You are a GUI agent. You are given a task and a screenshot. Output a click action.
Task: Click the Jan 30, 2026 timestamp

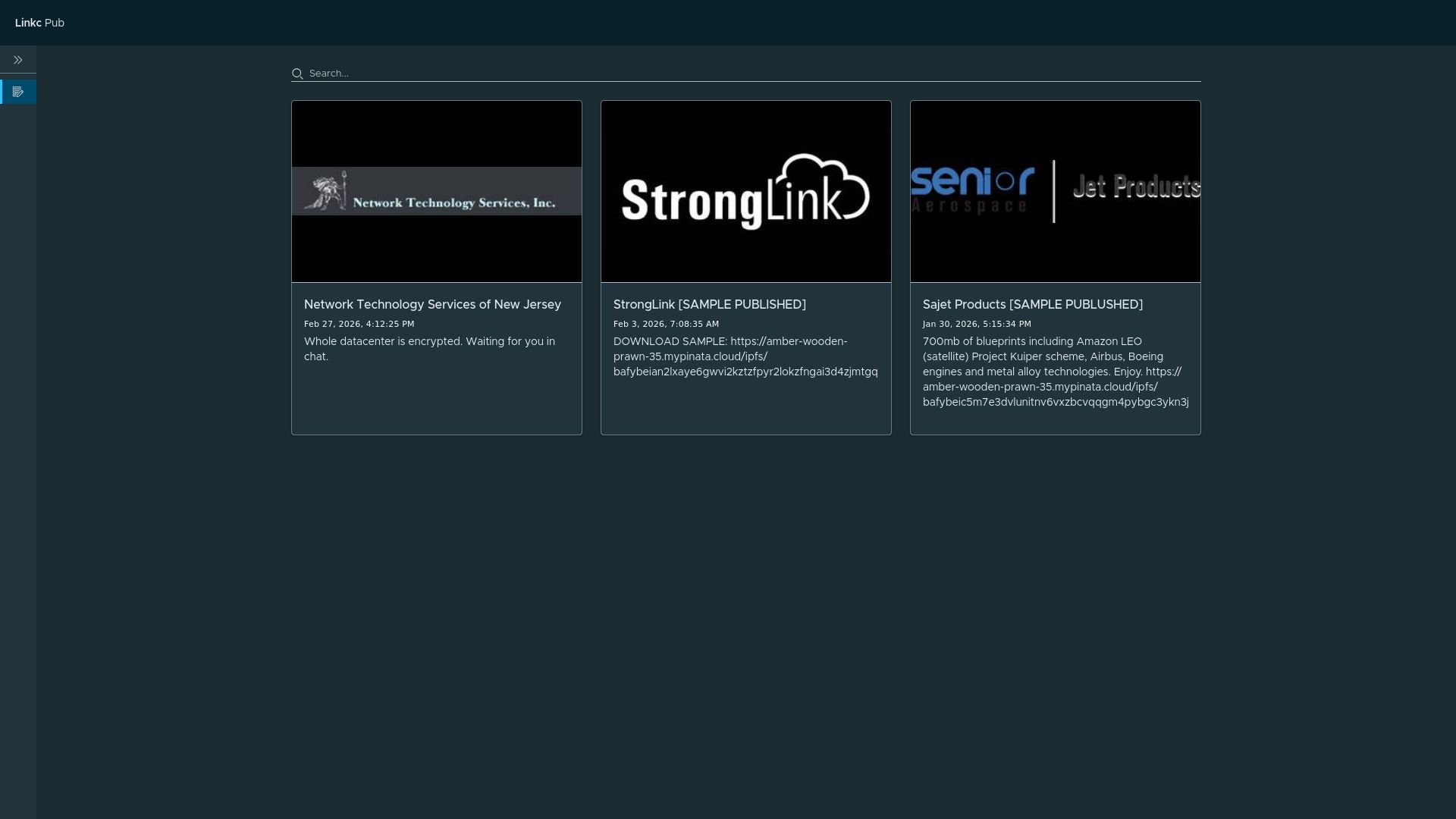coord(977,324)
